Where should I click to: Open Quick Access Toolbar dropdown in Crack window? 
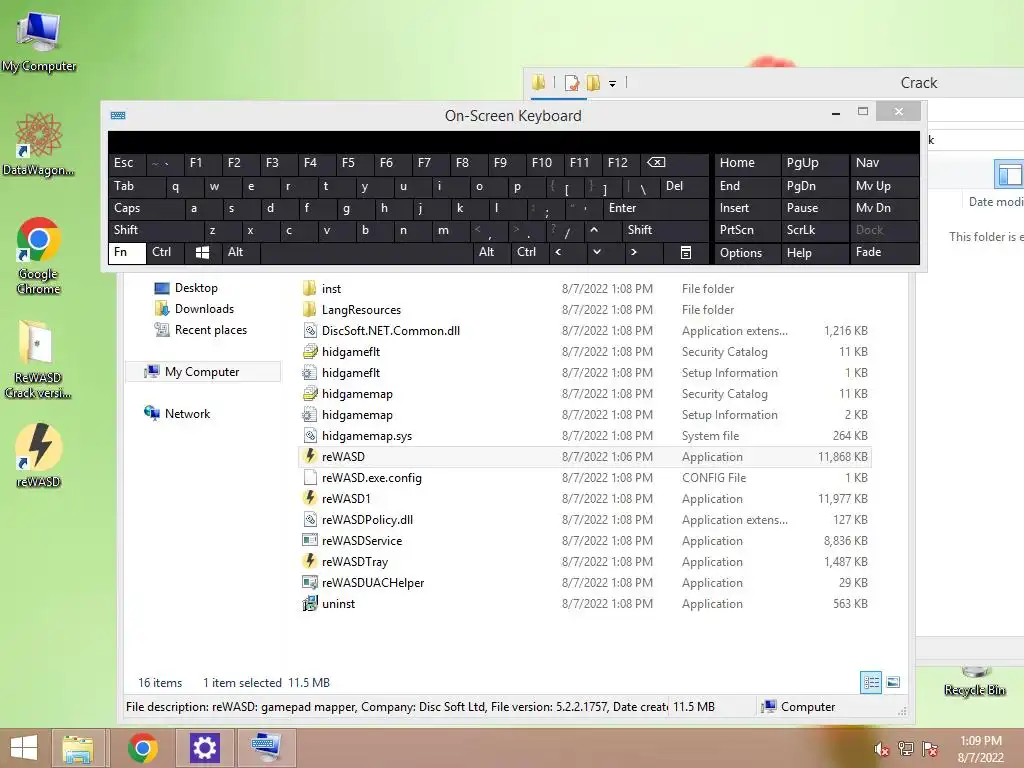613,84
